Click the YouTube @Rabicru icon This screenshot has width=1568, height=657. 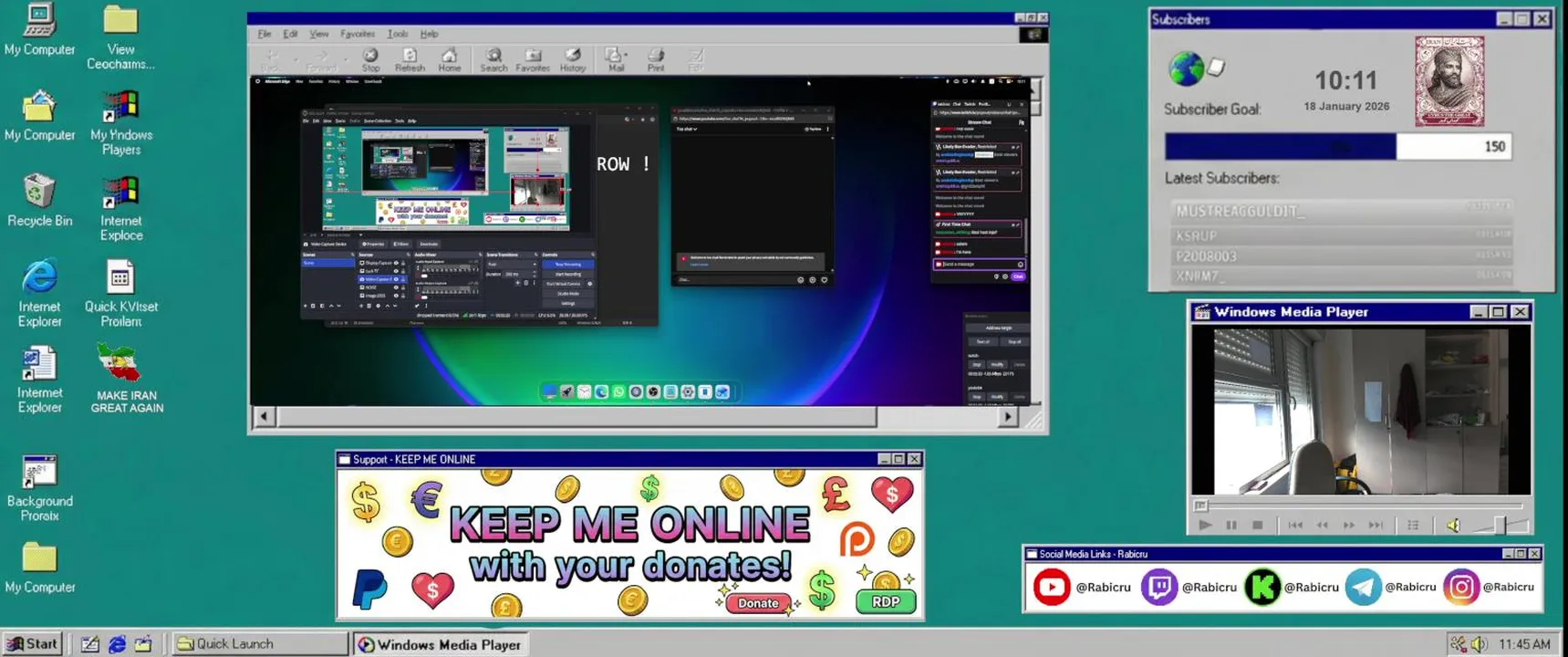pyautogui.click(x=1052, y=587)
